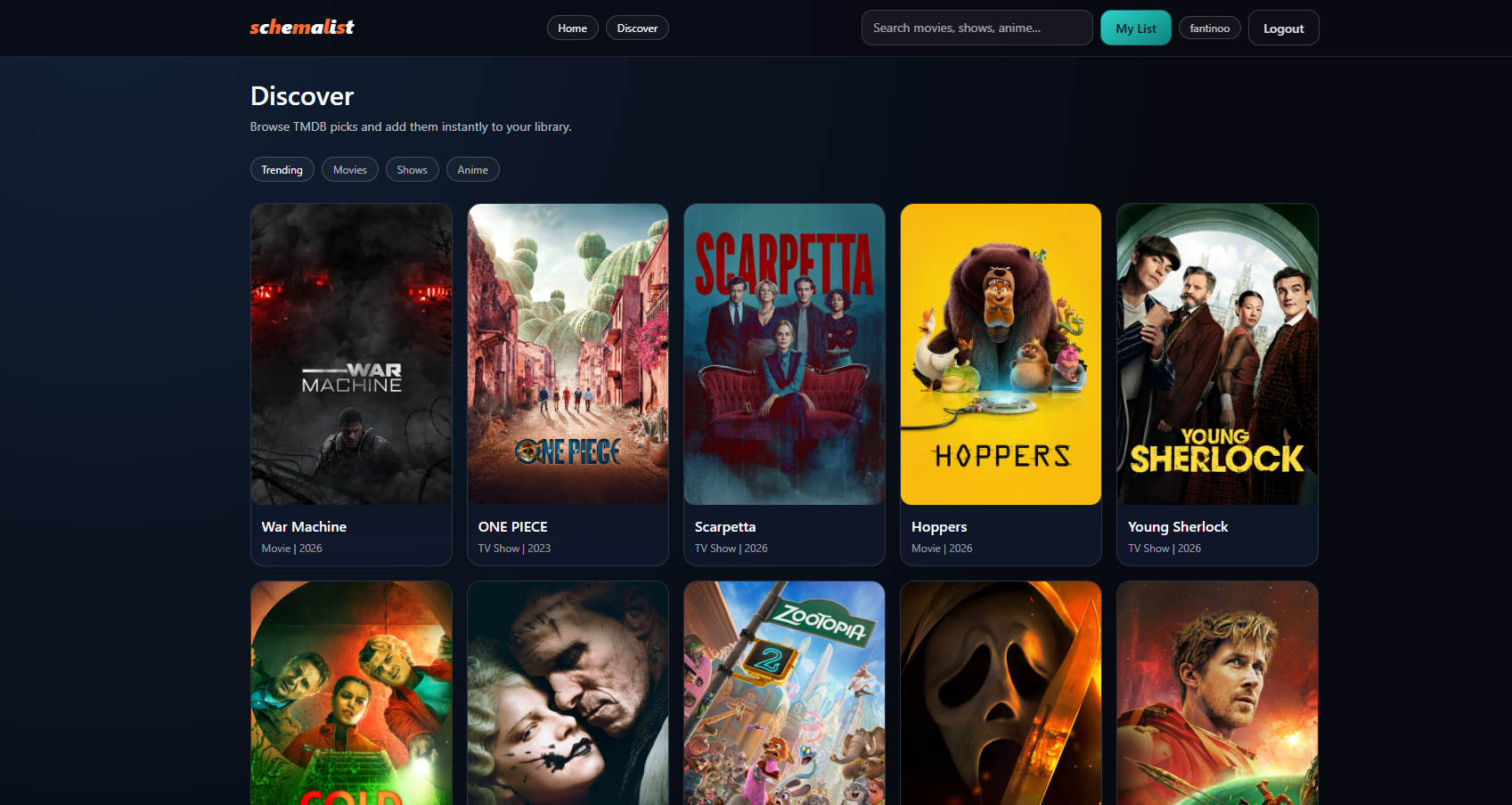Click the Young Sherlock title text
The width and height of the screenshot is (1512, 805).
1178,527
